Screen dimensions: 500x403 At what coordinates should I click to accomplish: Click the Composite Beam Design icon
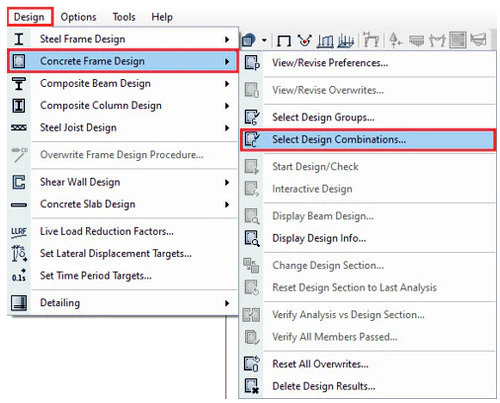tap(19, 83)
